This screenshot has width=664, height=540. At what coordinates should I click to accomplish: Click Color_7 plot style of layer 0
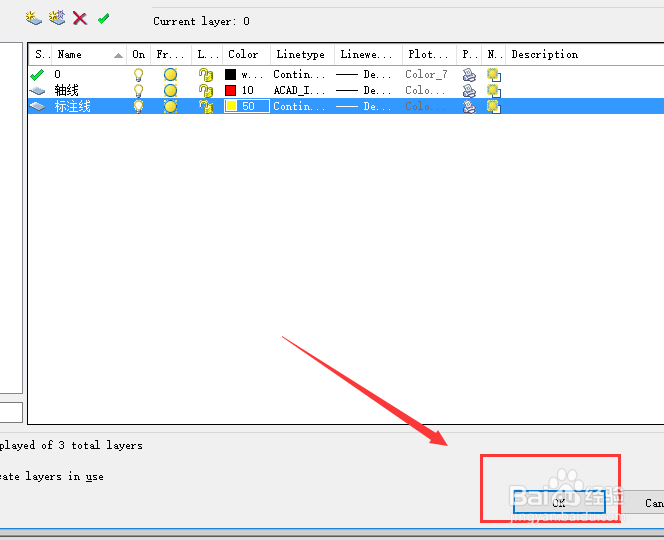(x=426, y=75)
